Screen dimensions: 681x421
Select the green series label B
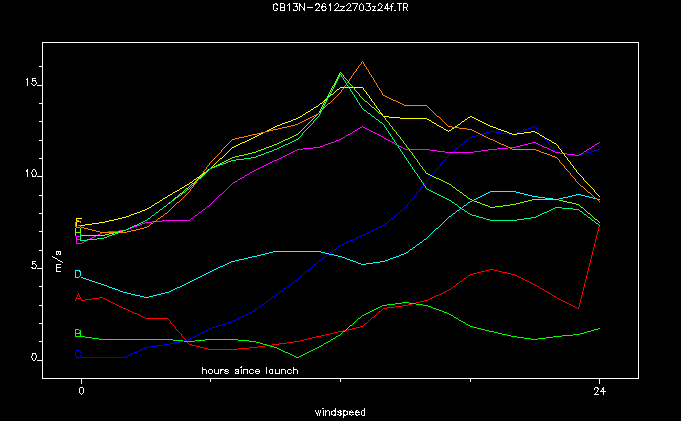point(78,333)
